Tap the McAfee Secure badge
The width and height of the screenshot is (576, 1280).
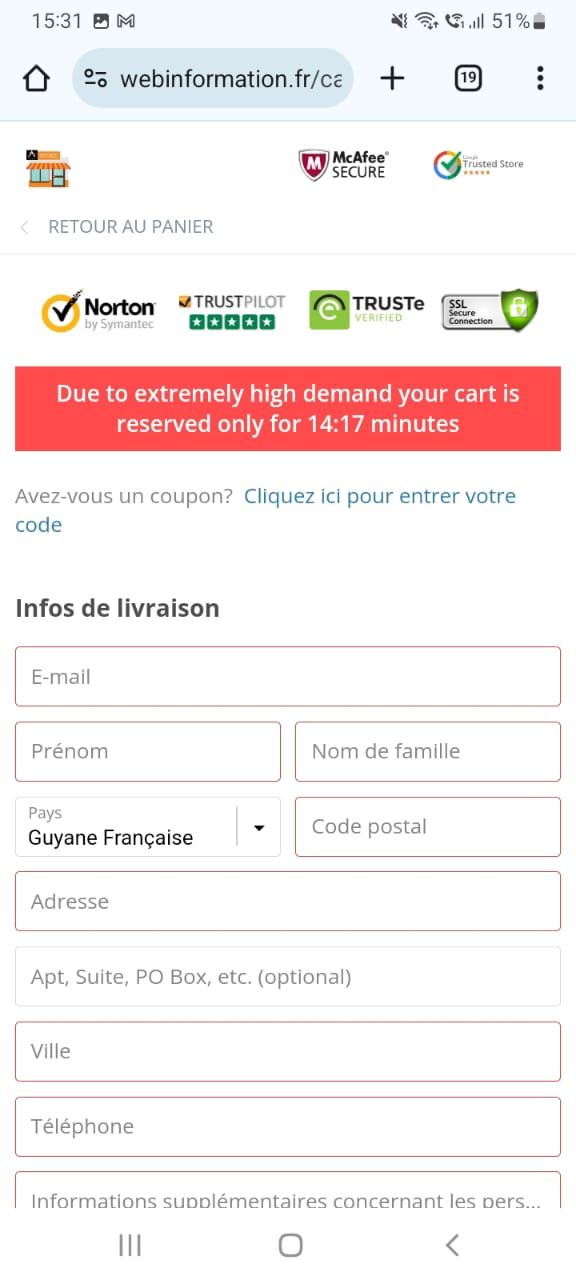click(344, 165)
